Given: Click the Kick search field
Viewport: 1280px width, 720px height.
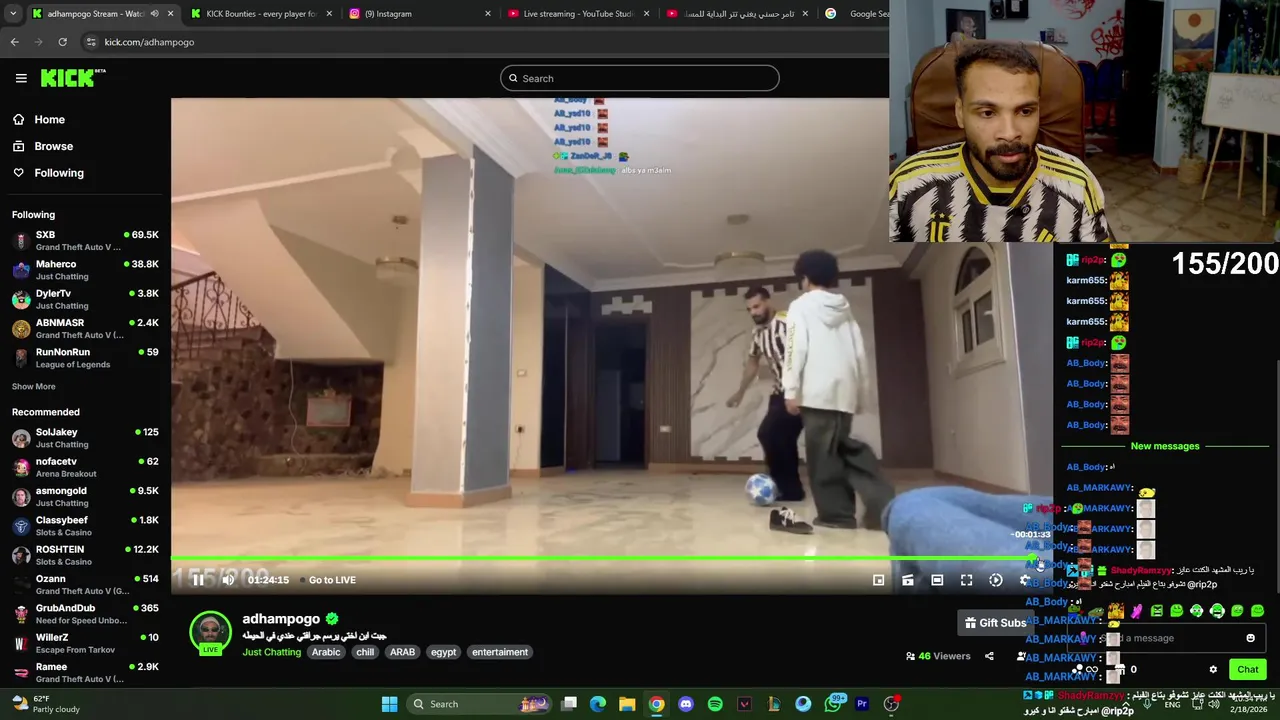Looking at the screenshot, I should click(640, 78).
